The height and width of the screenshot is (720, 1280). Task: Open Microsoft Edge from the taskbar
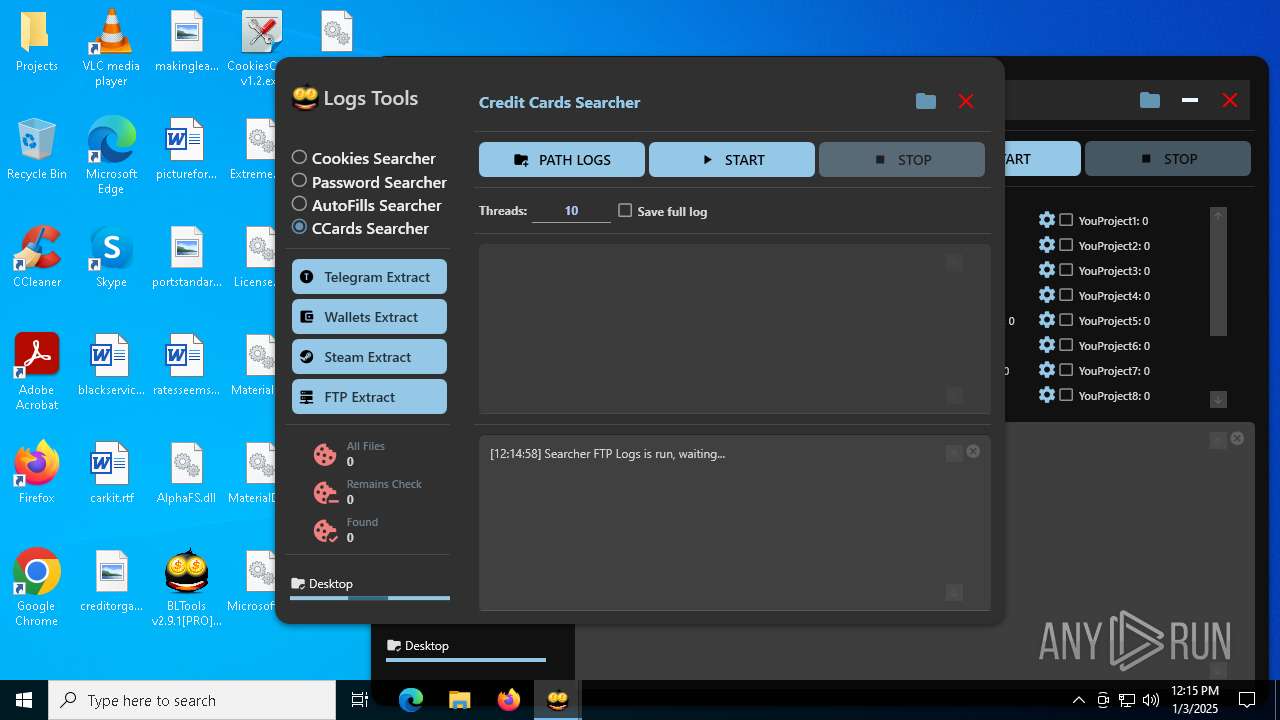tap(411, 700)
